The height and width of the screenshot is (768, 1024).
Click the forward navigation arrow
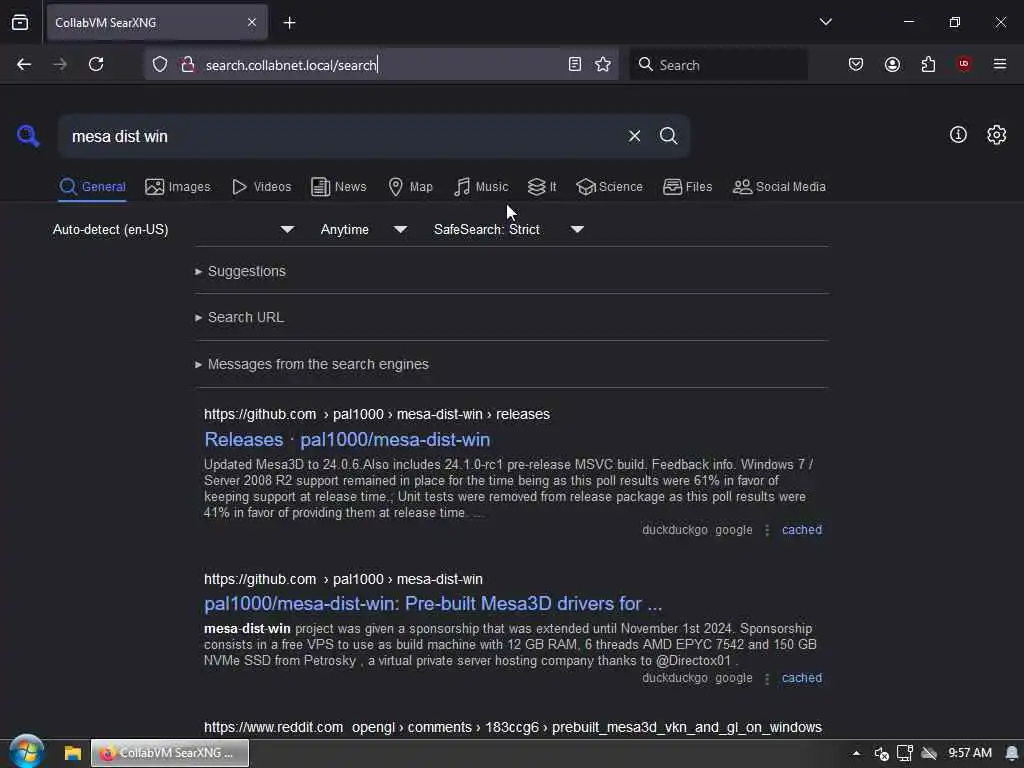(x=60, y=64)
